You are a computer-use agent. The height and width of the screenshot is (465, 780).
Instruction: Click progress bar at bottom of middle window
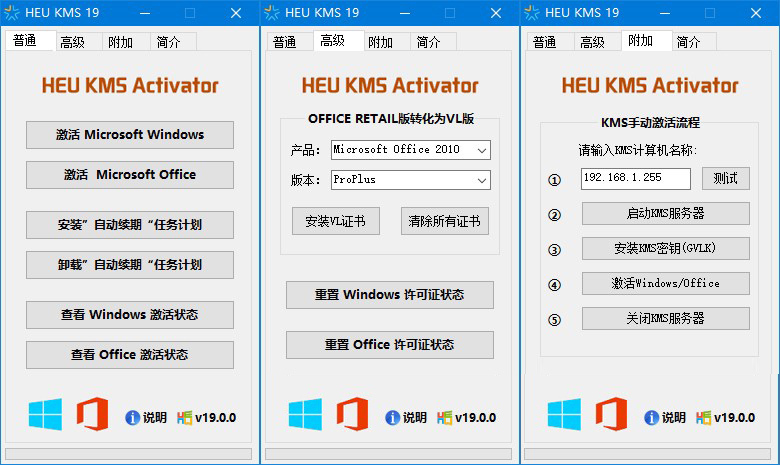[x=389, y=454]
